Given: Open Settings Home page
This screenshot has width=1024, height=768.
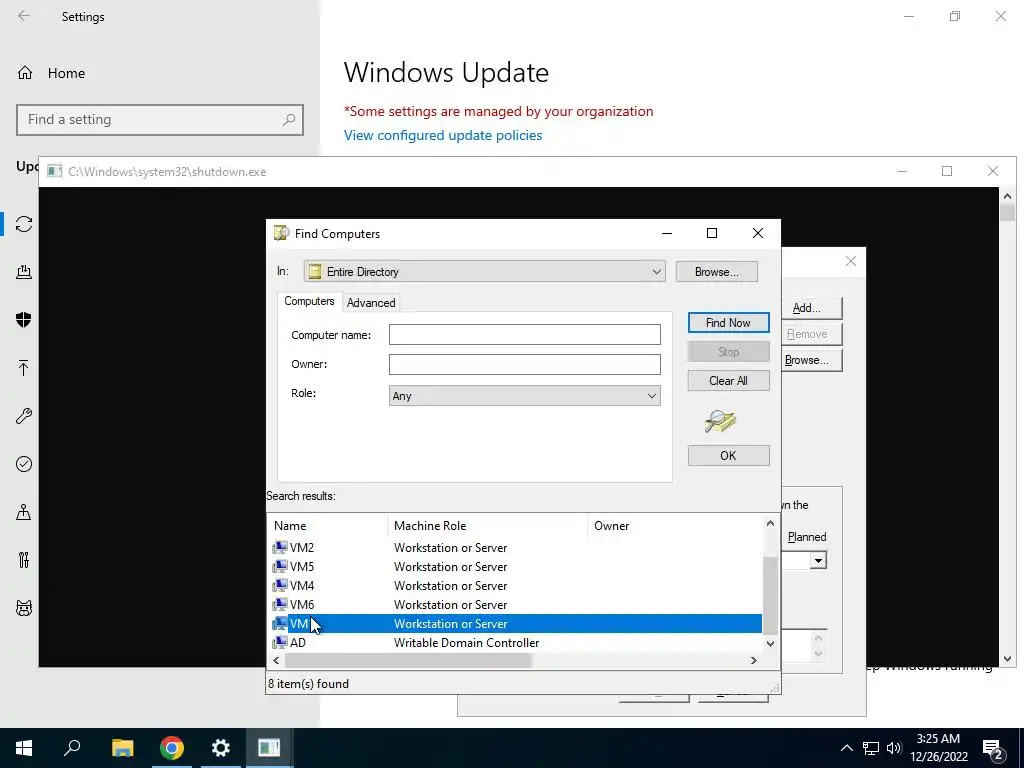Looking at the screenshot, I should pos(51,73).
